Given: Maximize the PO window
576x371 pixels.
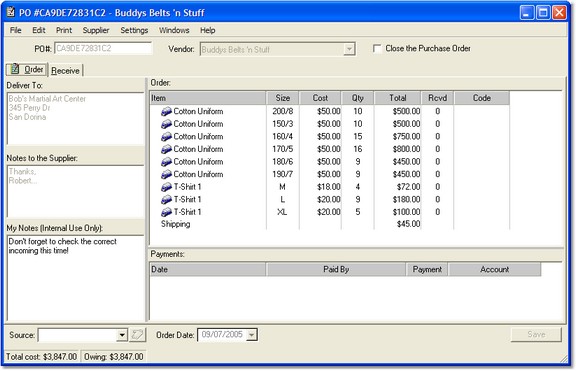Looking at the screenshot, I should click(x=543, y=12).
